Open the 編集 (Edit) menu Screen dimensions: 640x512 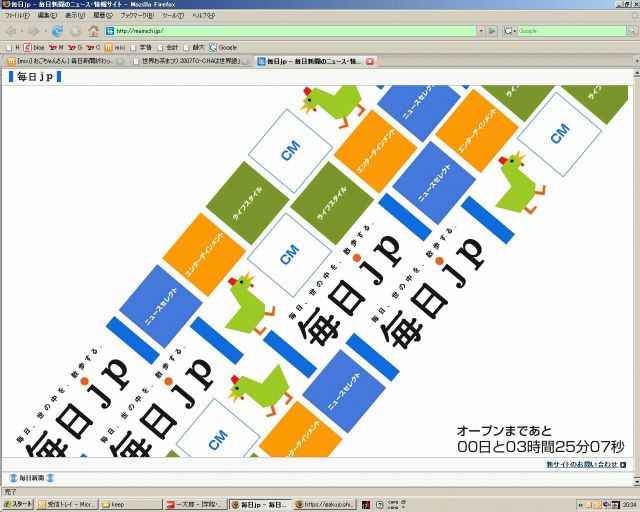[x=47, y=16]
